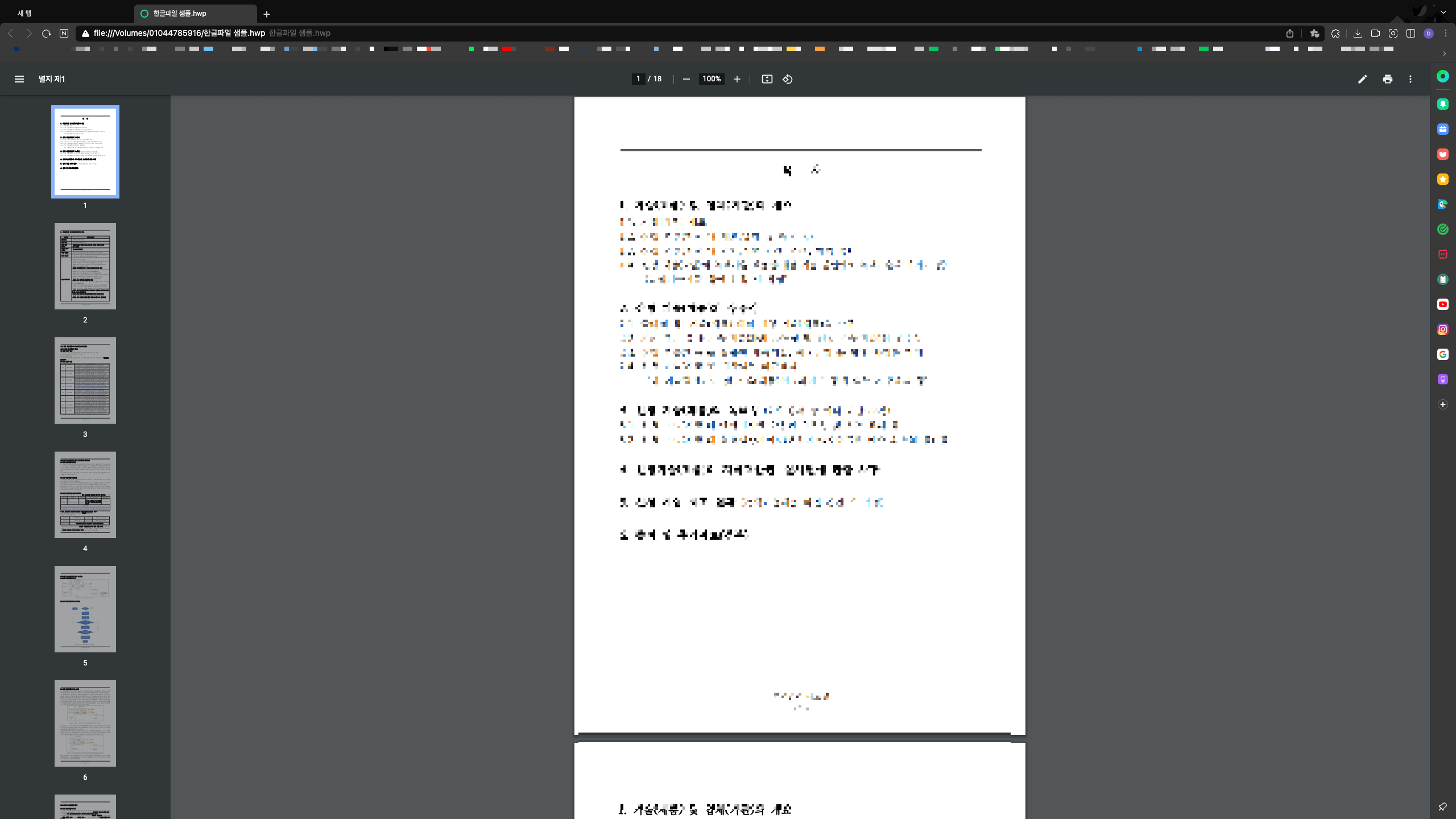The width and height of the screenshot is (1456, 819).
Task: Navigate back with the back button
Action: [x=10, y=33]
